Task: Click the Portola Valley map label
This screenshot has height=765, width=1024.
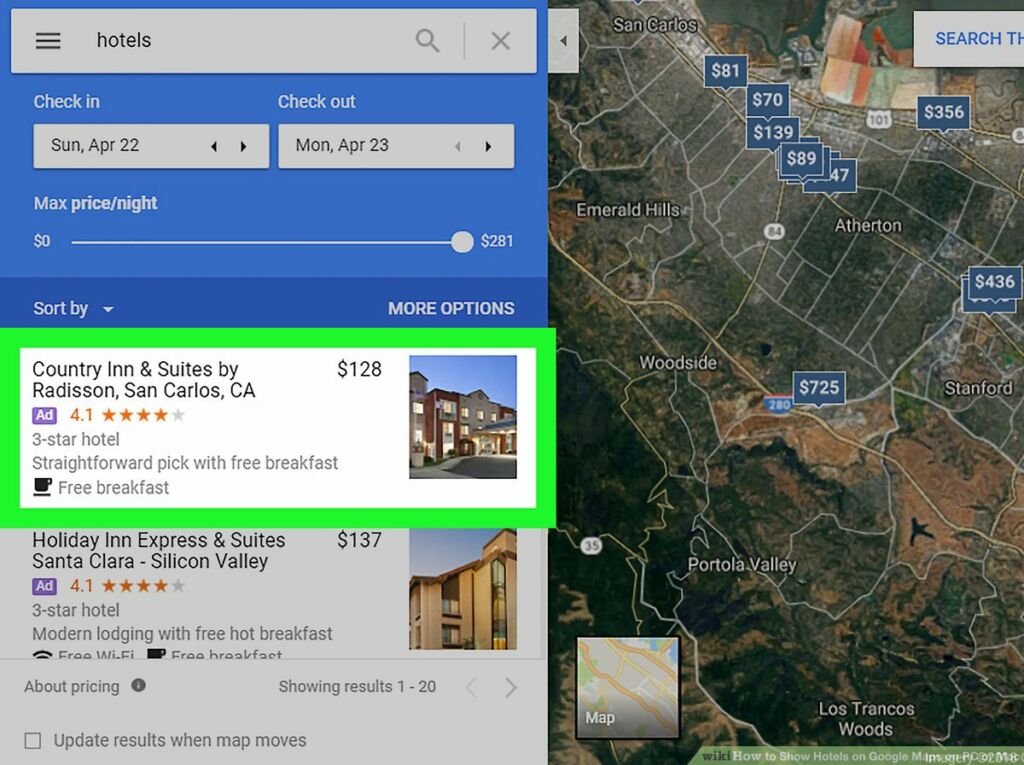Action: (742, 565)
